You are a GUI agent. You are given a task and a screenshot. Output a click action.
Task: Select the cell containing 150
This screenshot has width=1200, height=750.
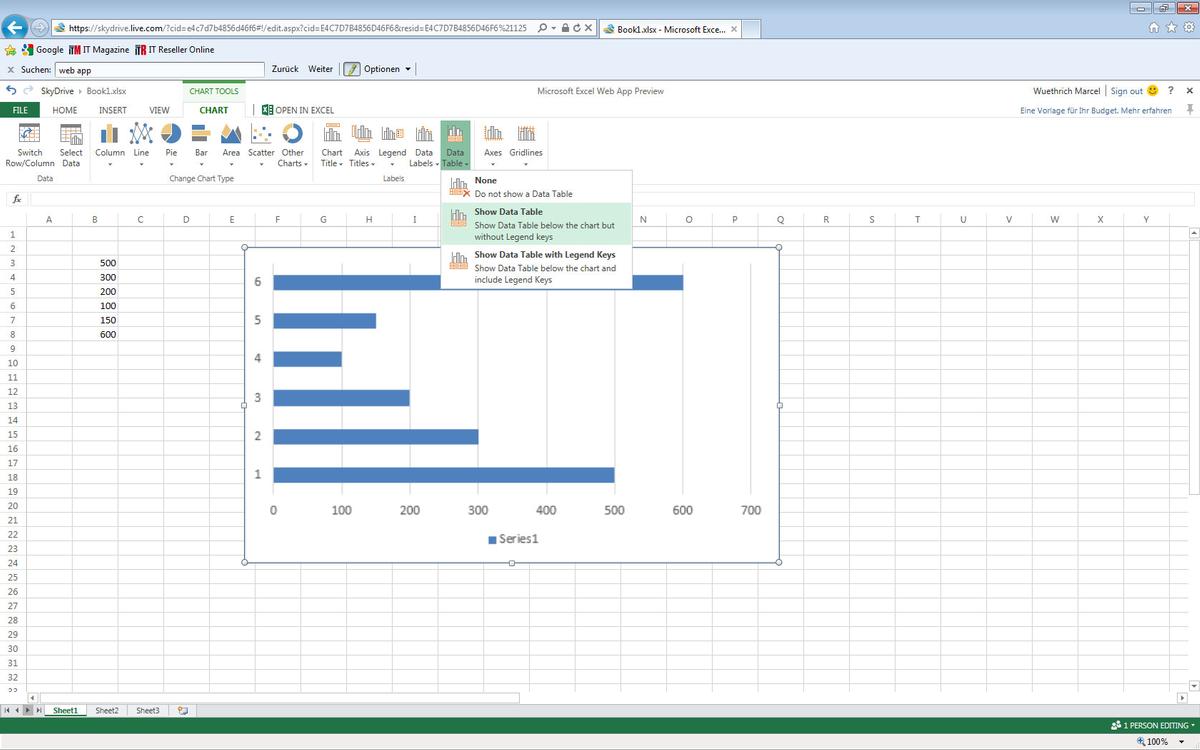pos(95,320)
